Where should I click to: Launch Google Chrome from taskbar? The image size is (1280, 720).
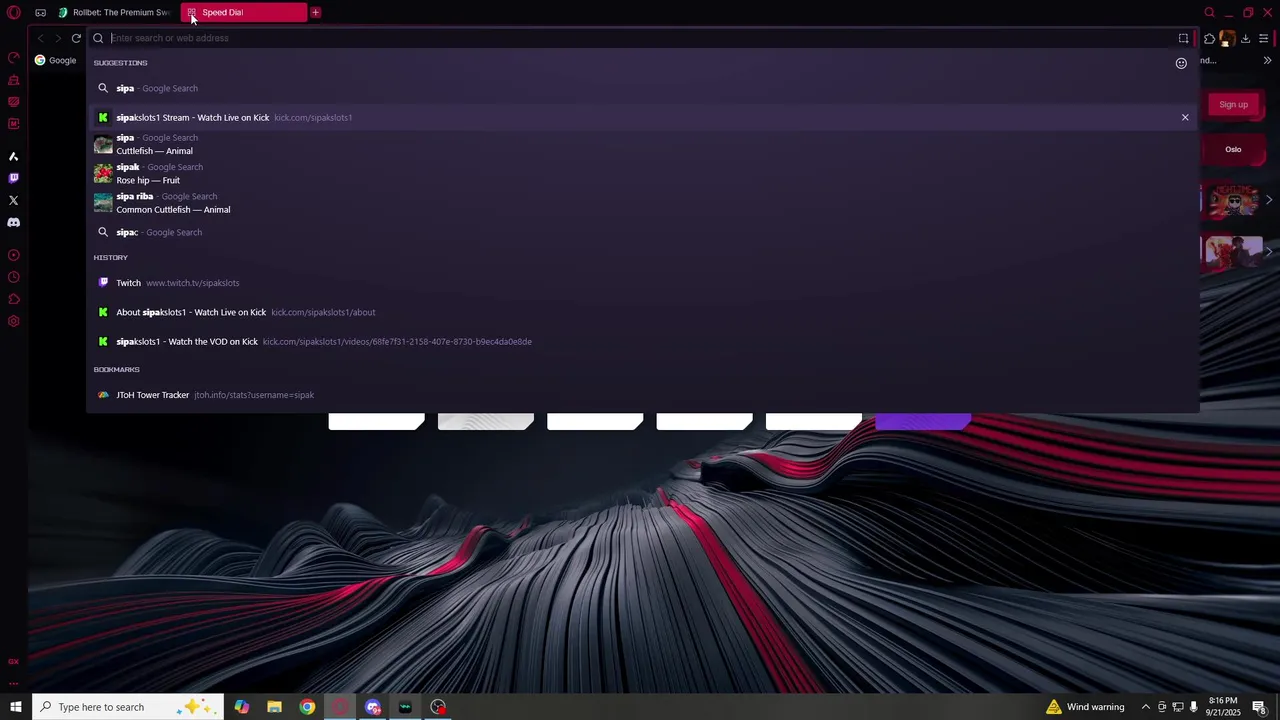pos(307,707)
